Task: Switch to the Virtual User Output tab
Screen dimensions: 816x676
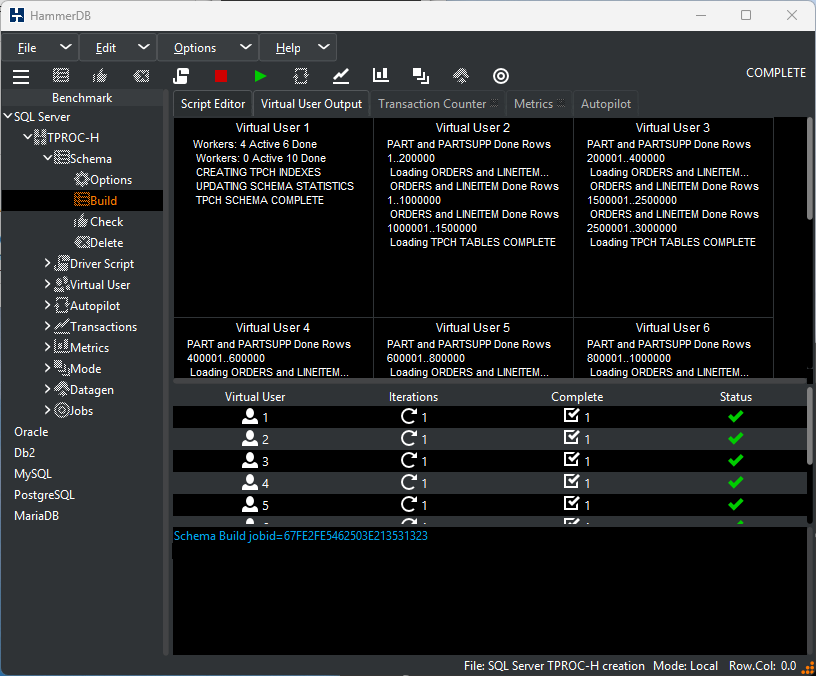Action: (x=311, y=104)
